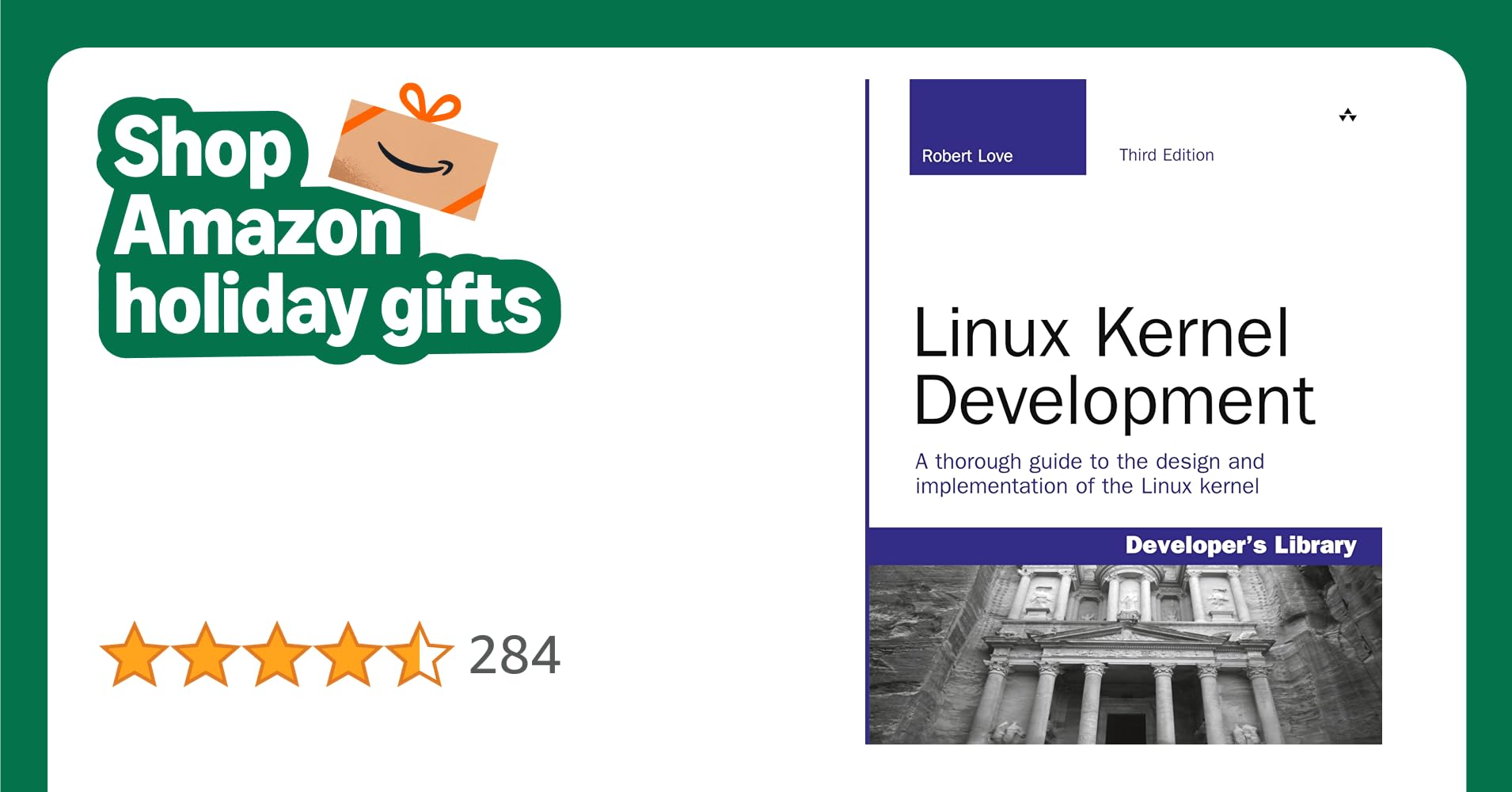Click the fourth rating star
Viewport: 1512px width, 792px height.
click(x=348, y=654)
